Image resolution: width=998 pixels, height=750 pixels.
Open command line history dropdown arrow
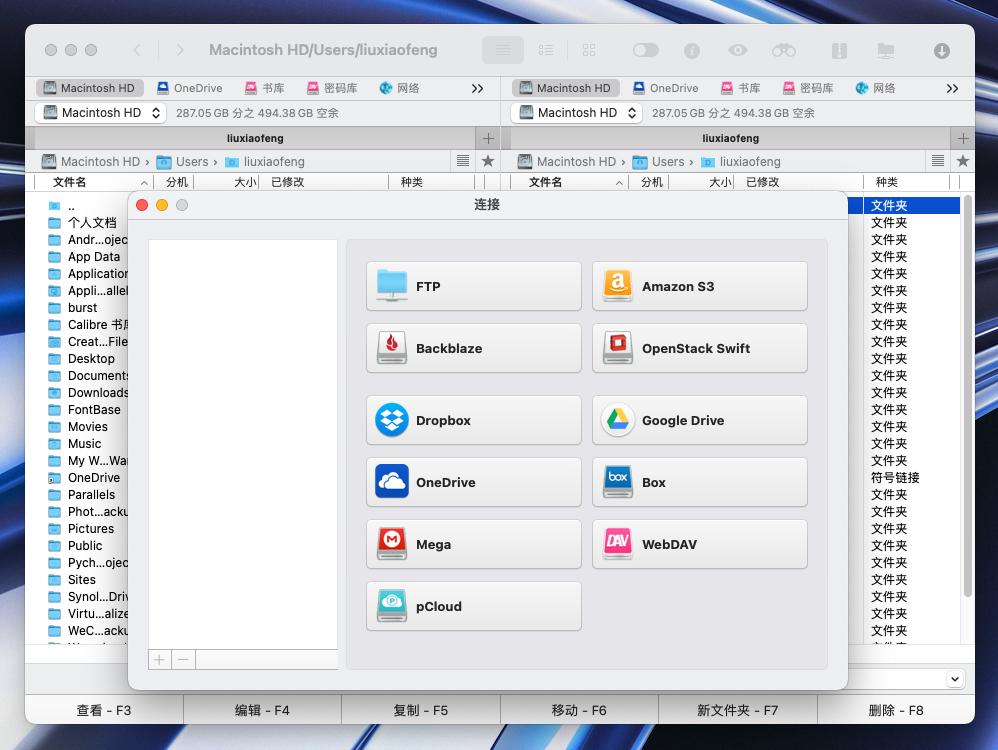click(x=955, y=679)
